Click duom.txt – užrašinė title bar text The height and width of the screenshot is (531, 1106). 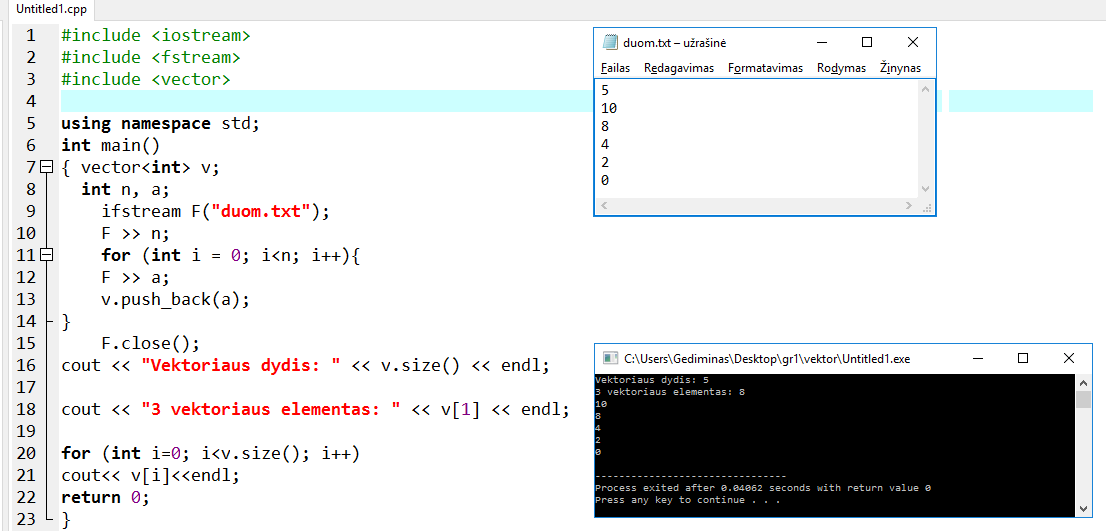[675, 43]
